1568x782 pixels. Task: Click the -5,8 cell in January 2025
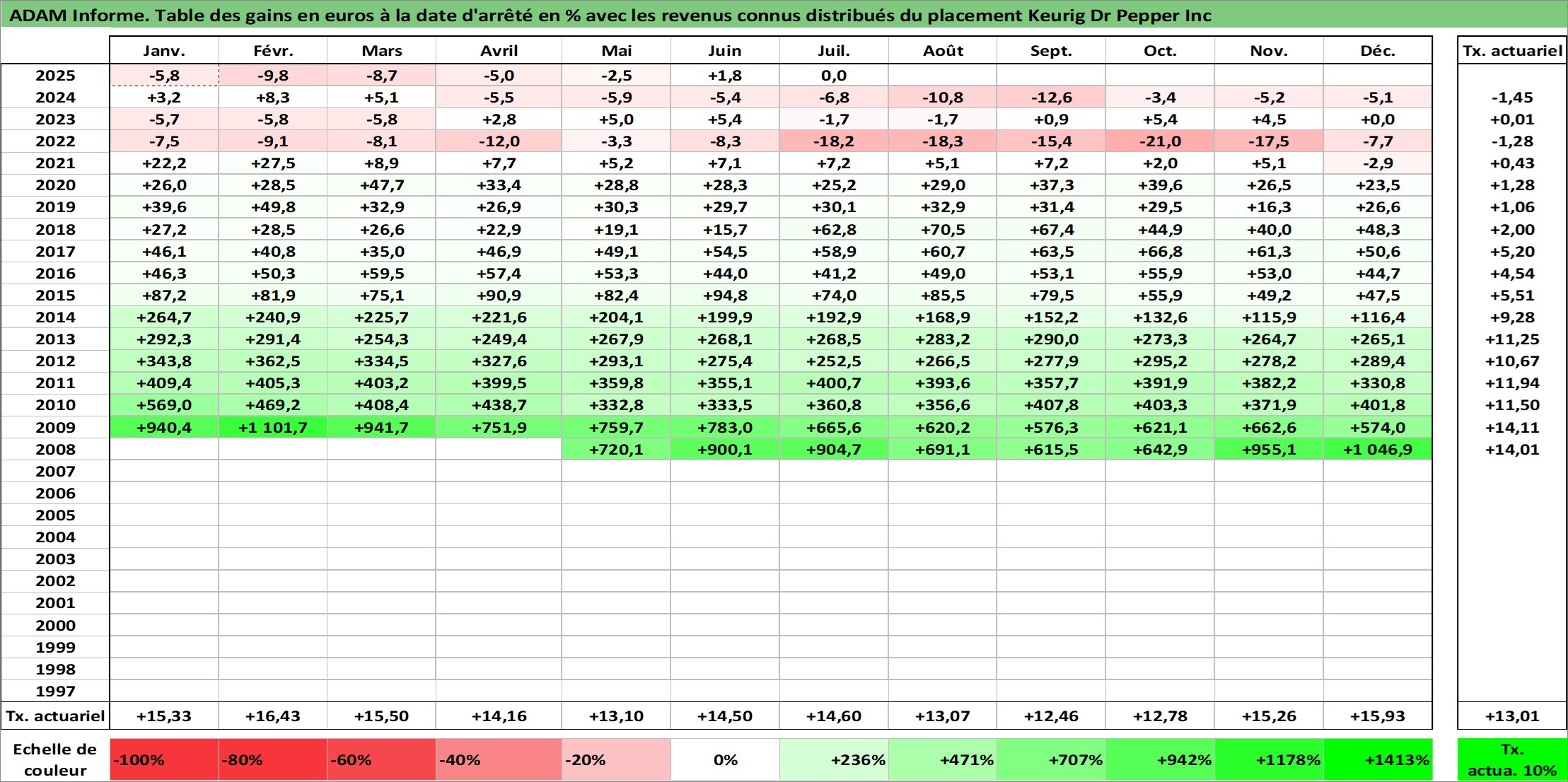pos(164,76)
